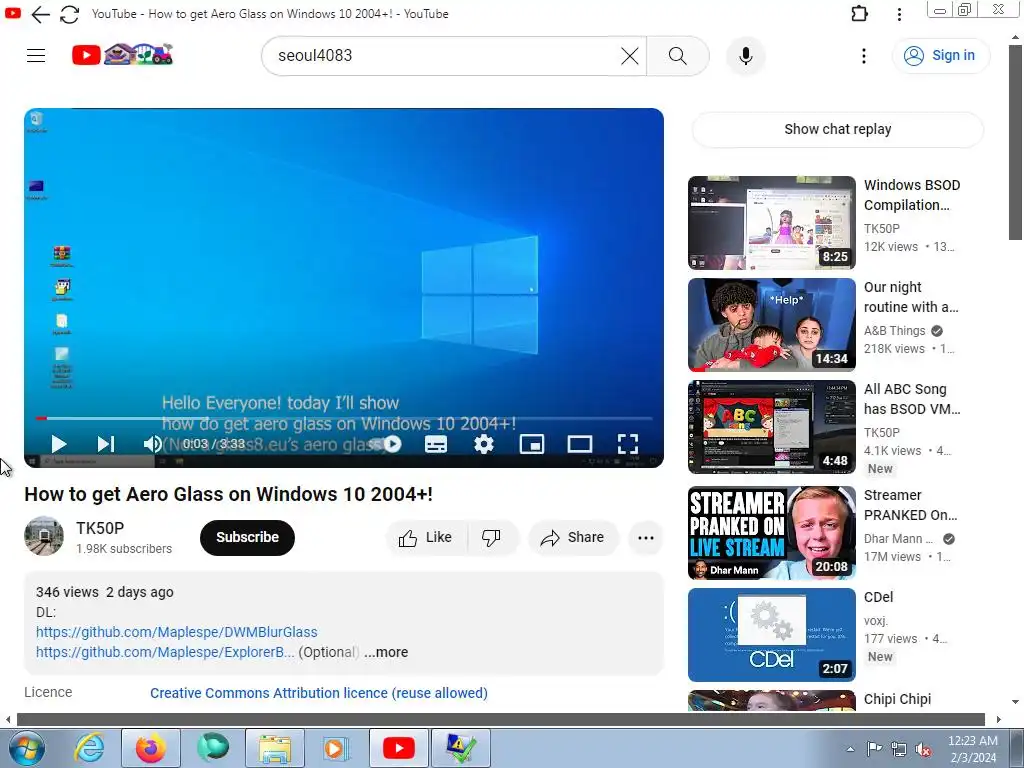Open the DWMBlurGlass GitHub link
1024x768 pixels.
coord(176,632)
